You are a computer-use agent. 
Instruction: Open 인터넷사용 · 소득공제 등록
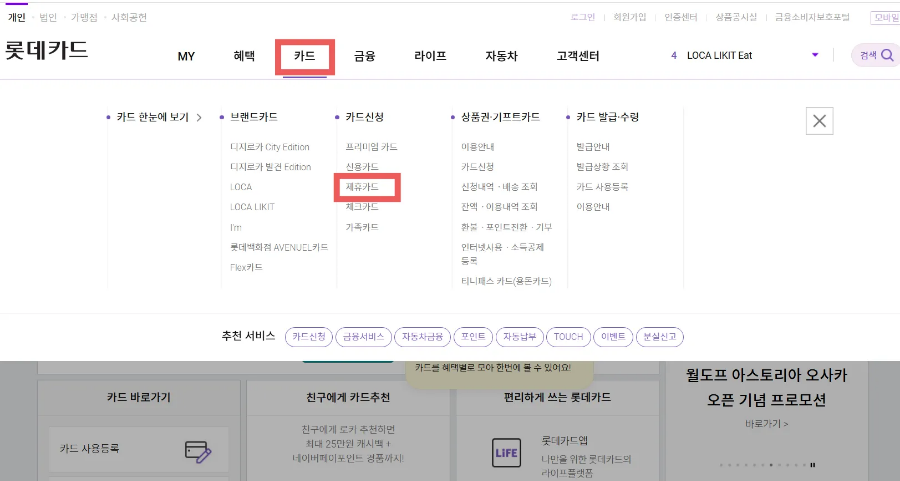502,254
